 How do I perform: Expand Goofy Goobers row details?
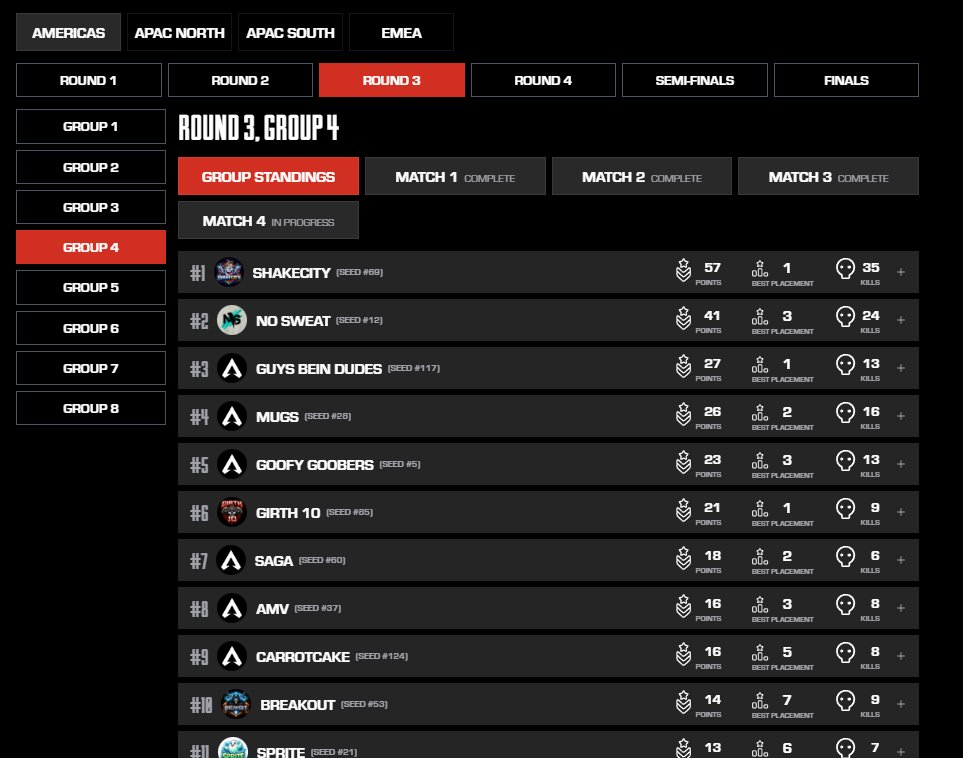[x=900, y=464]
